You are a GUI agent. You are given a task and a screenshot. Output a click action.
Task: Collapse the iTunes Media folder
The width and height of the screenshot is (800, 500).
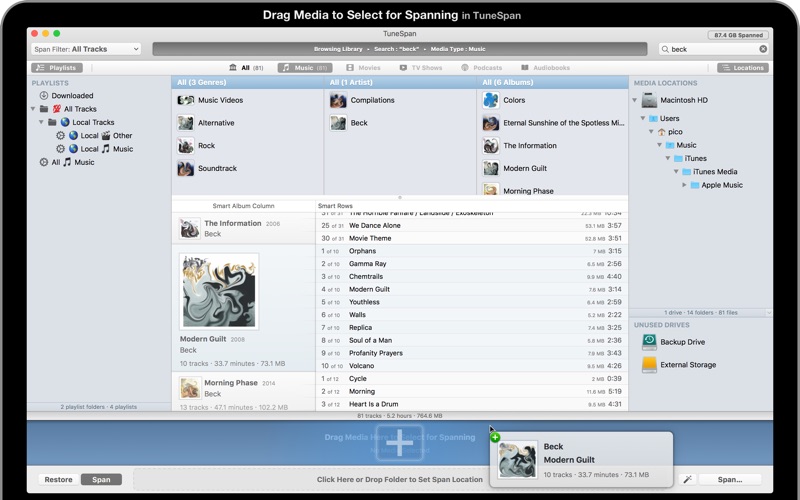(676, 171)
